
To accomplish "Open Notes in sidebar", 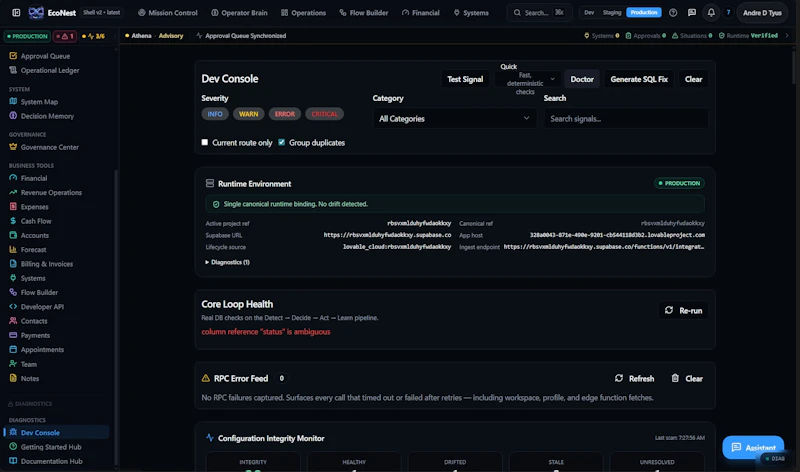I will coord(24,379).
